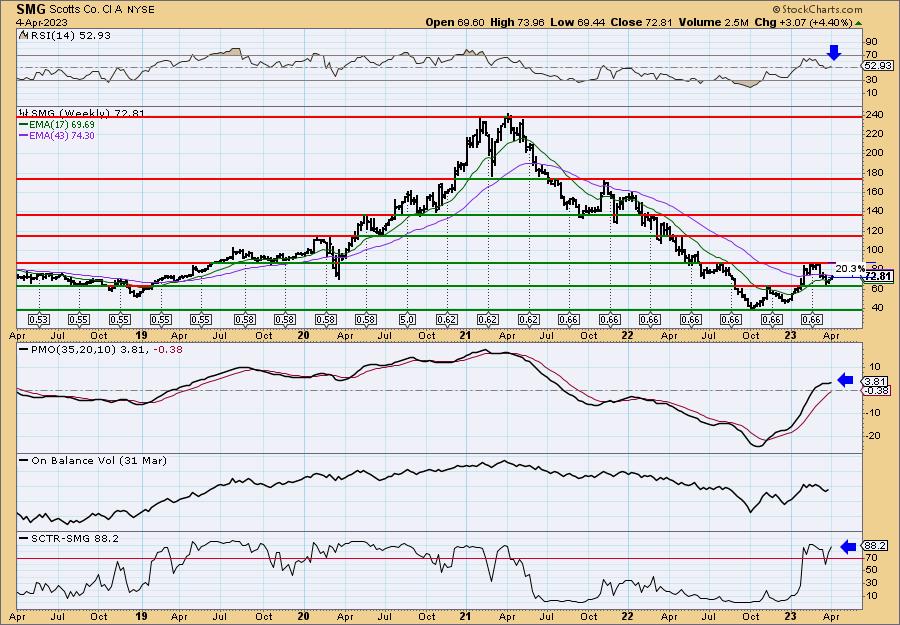
Task: Click the 180 price axis label
Action: [875, 173]
